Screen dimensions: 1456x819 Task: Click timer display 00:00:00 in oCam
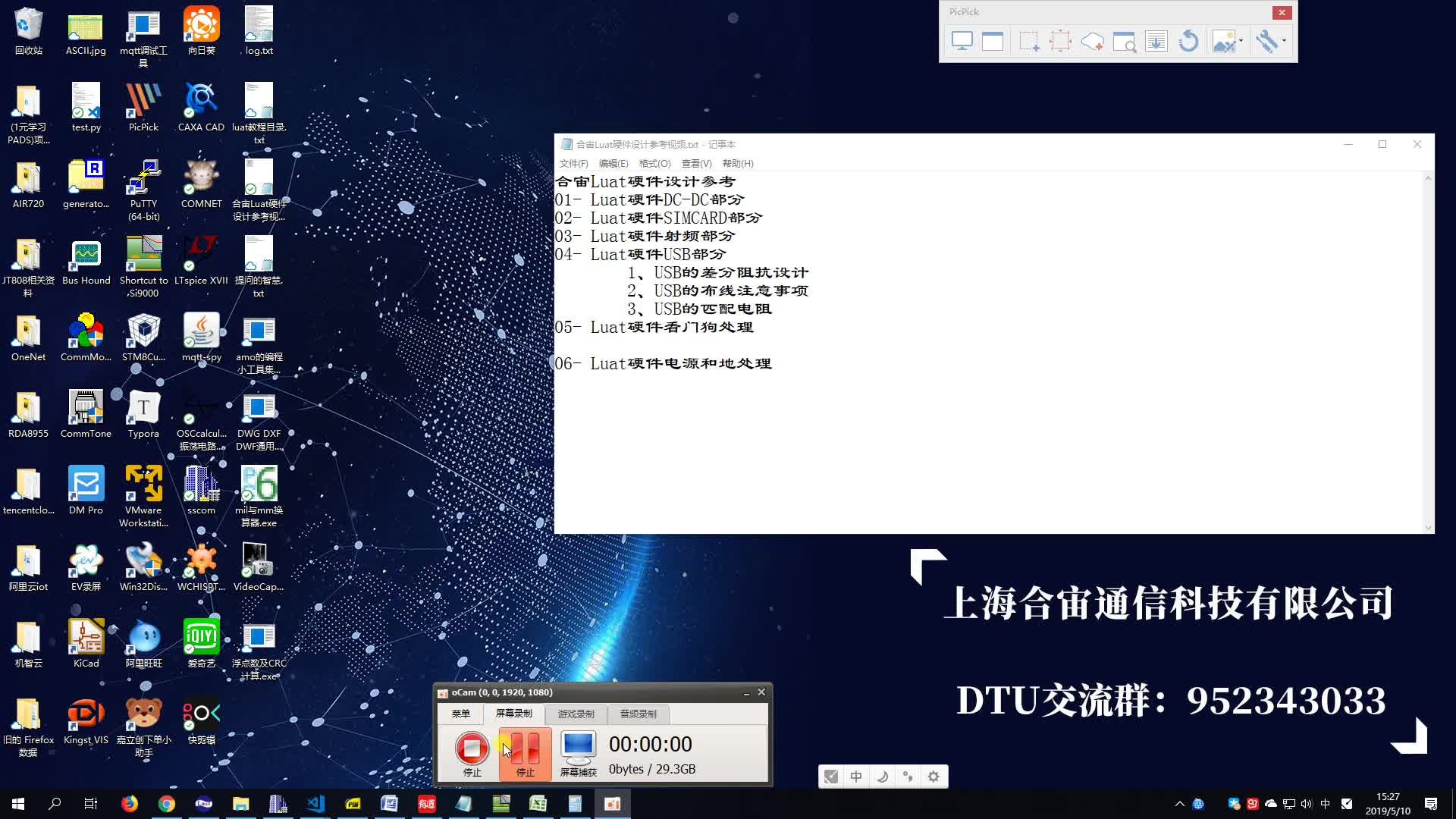pos(649,743)
